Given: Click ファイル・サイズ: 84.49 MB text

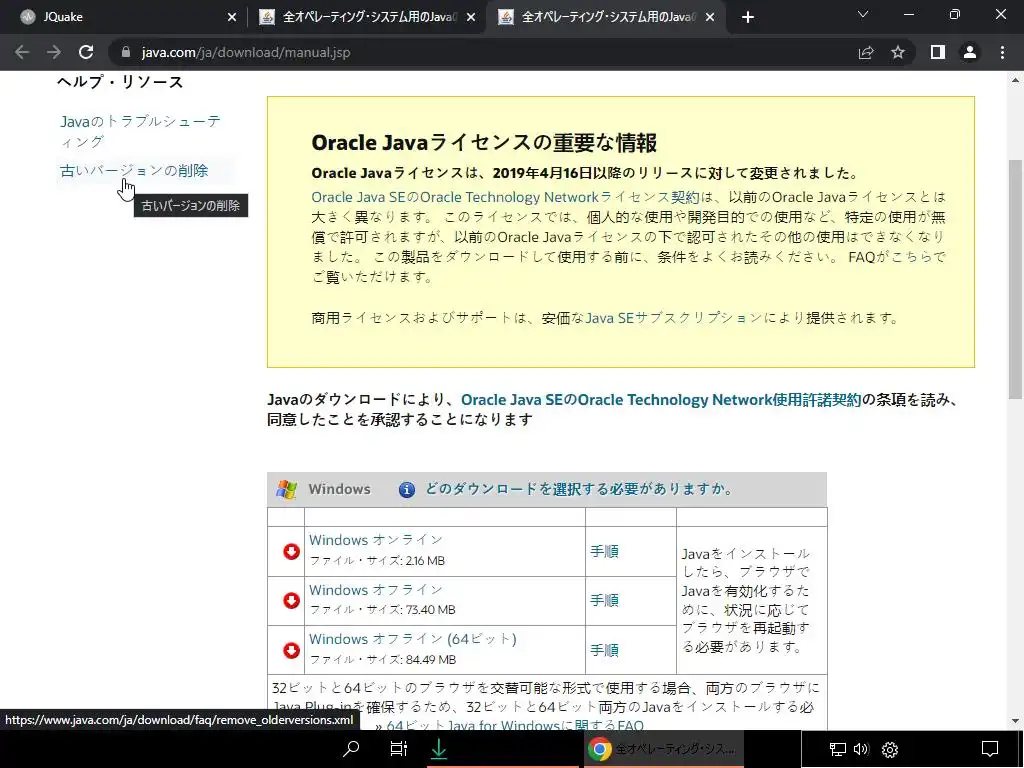Looking at the screenshot, I should [x=383, y=660].
